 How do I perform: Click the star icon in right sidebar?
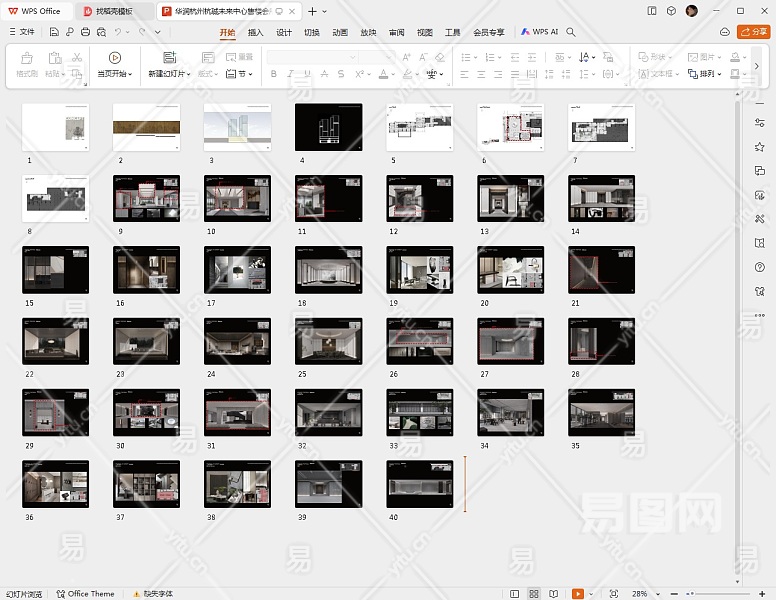760,147
